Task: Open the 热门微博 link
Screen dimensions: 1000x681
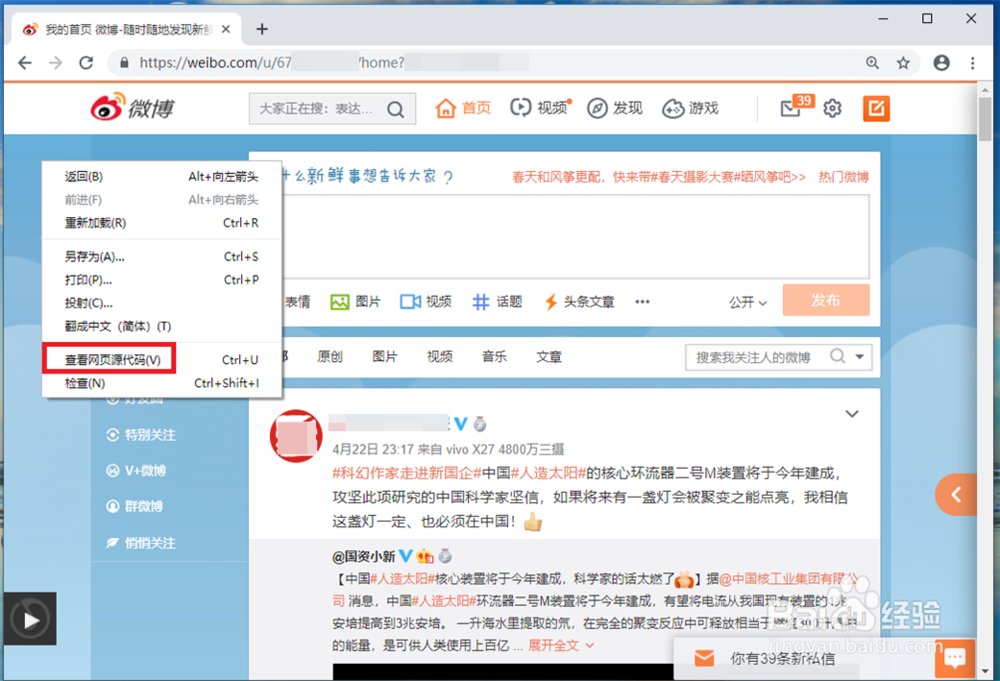Action: [x=845, y=176]
